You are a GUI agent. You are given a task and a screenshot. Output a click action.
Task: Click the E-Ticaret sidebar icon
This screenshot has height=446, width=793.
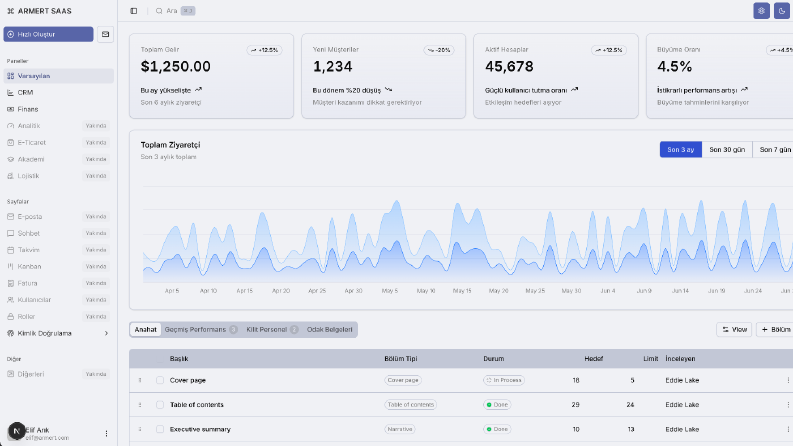pos(11,143)
